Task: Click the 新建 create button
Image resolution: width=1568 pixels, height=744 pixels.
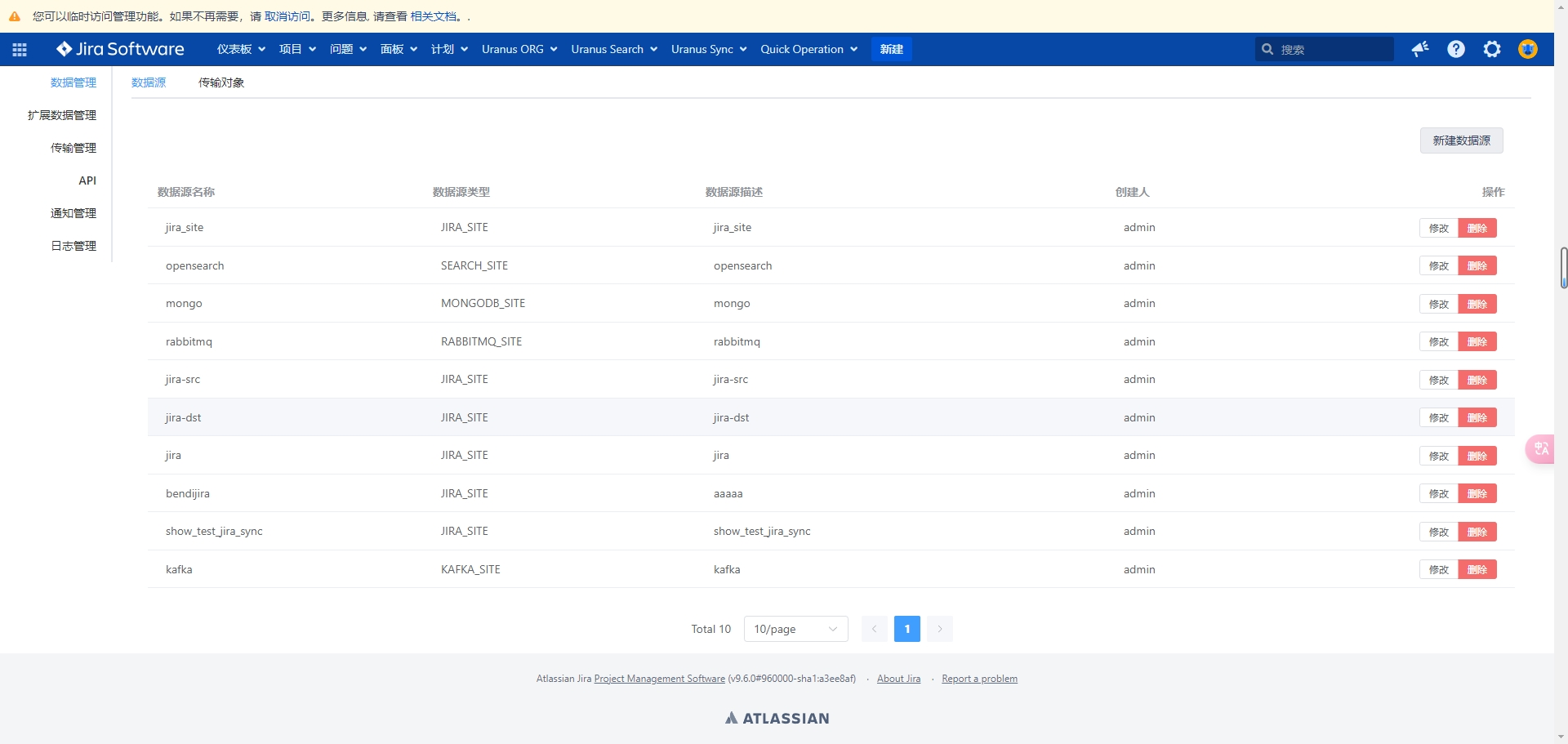Action: pos(892,49)
